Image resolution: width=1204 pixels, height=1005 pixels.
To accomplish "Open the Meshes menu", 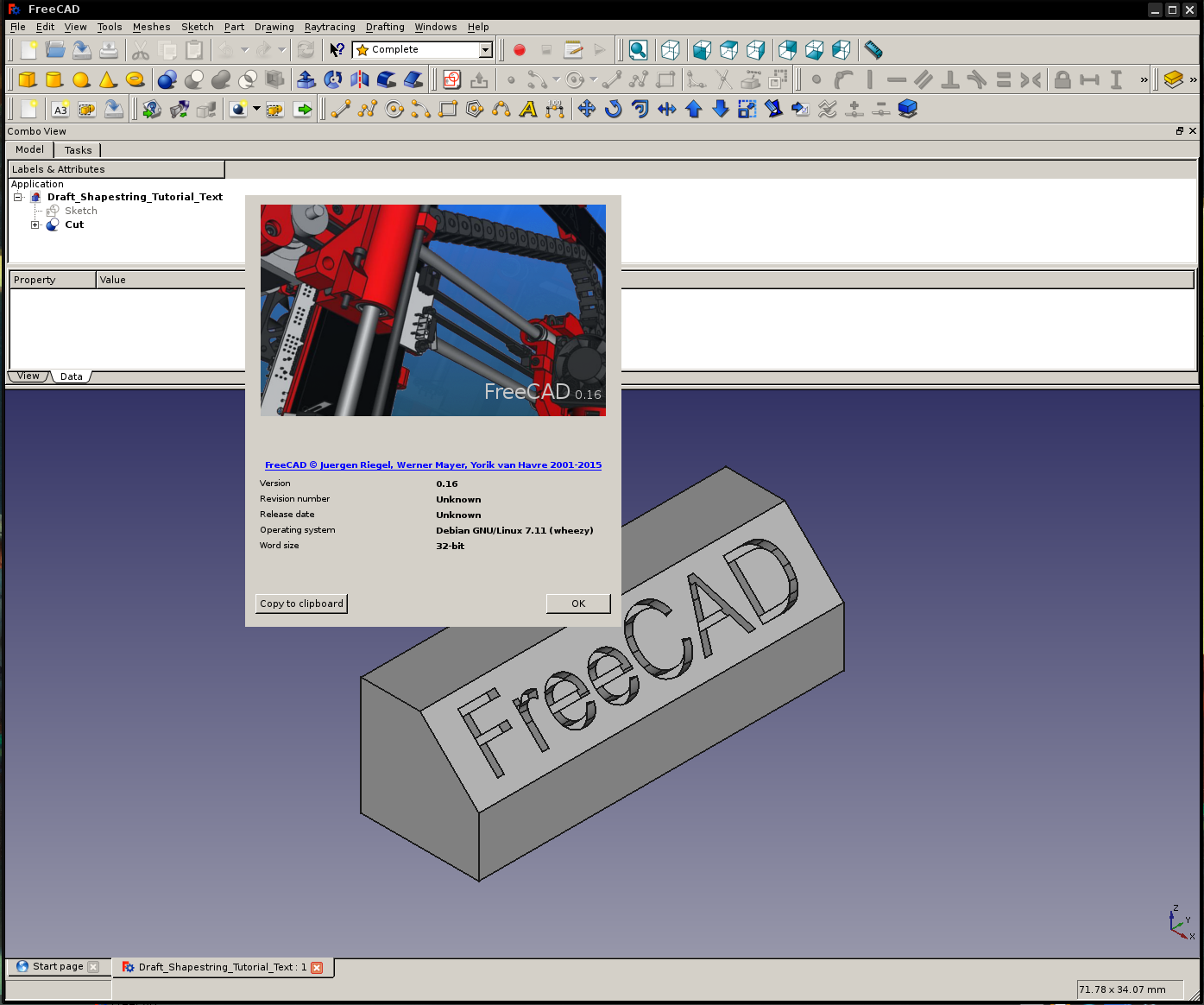I will coord(152,27).
